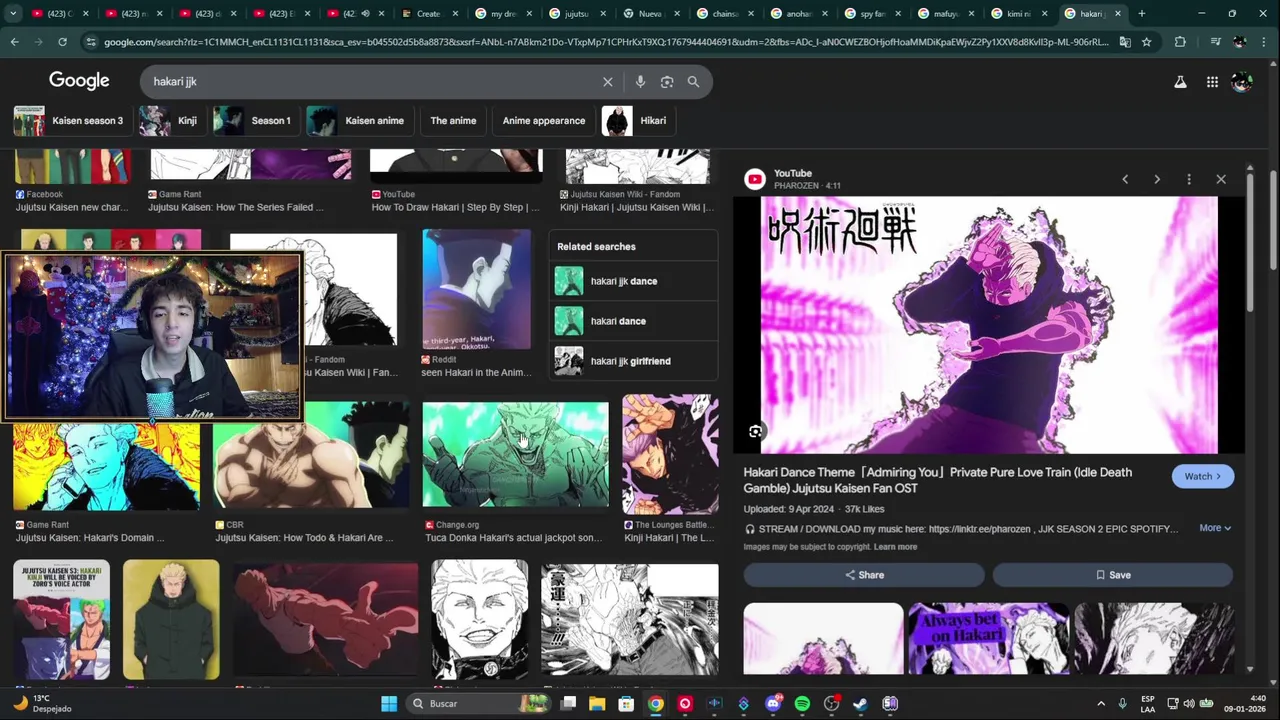Click the Share button
The image size is (1280, 720).
pos(864,575)
